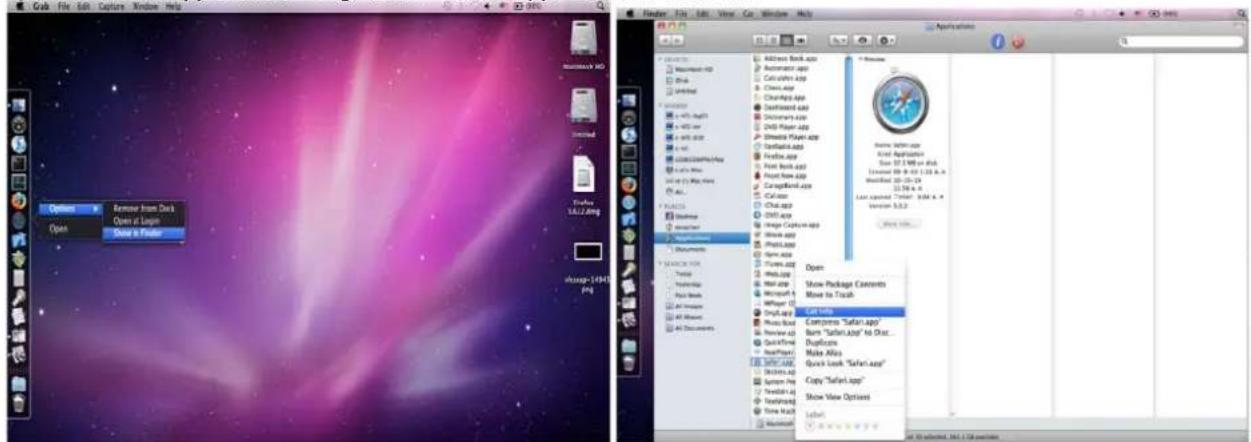
Task: Click the Quick Look eye toolbar button
Action: [x=862, y=39]
